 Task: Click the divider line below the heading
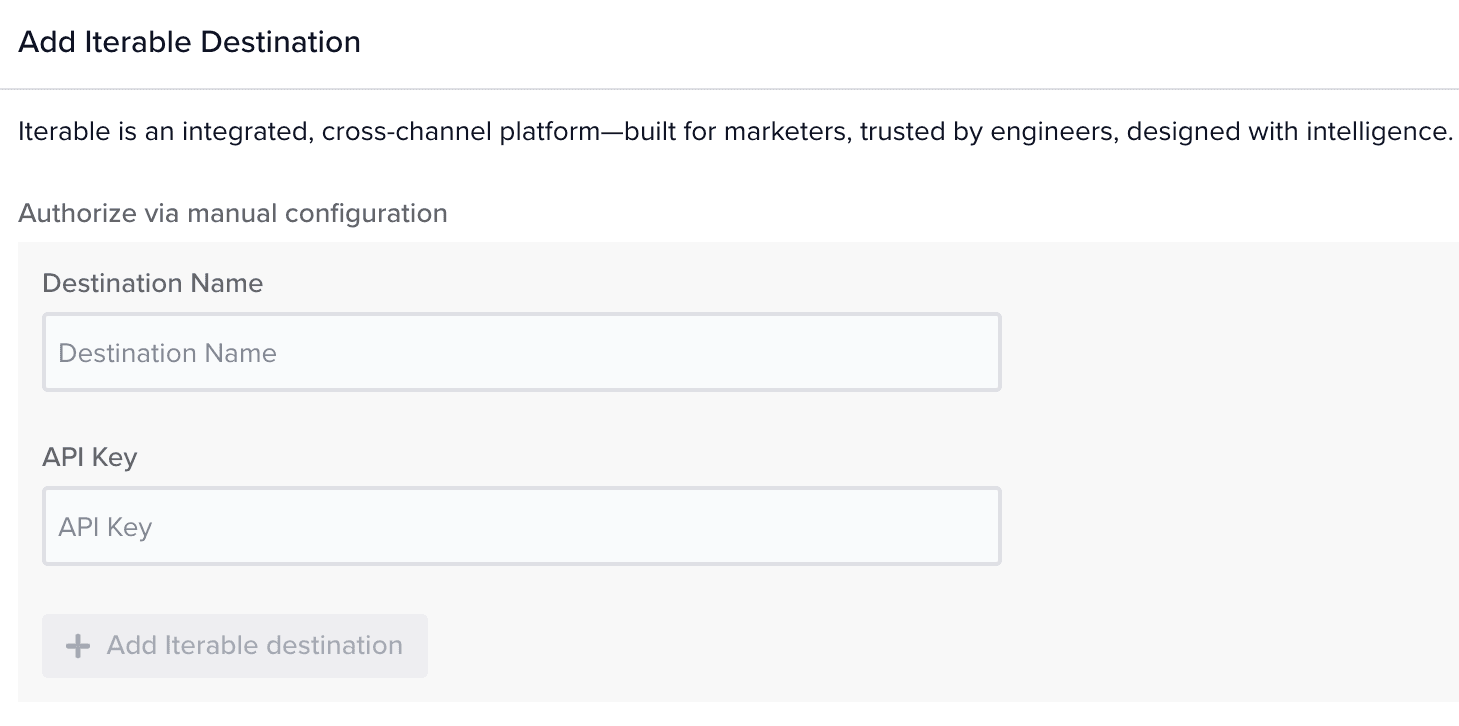(x=729, y=89)
